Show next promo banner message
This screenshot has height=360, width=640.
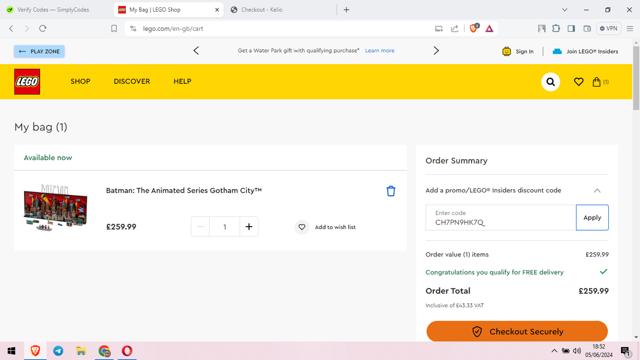(x=436, y=51)
